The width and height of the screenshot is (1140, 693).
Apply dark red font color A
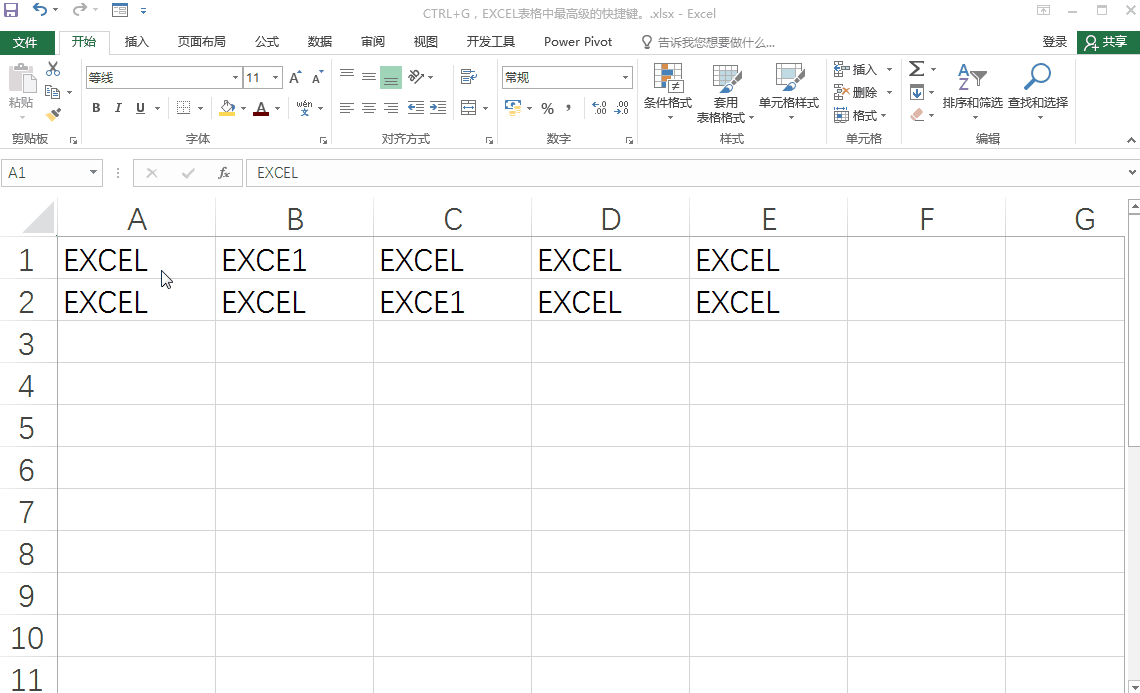262,108
